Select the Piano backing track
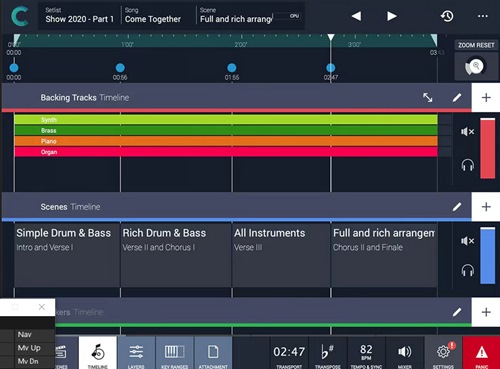500x369 pixels. (x=226, y=141)
